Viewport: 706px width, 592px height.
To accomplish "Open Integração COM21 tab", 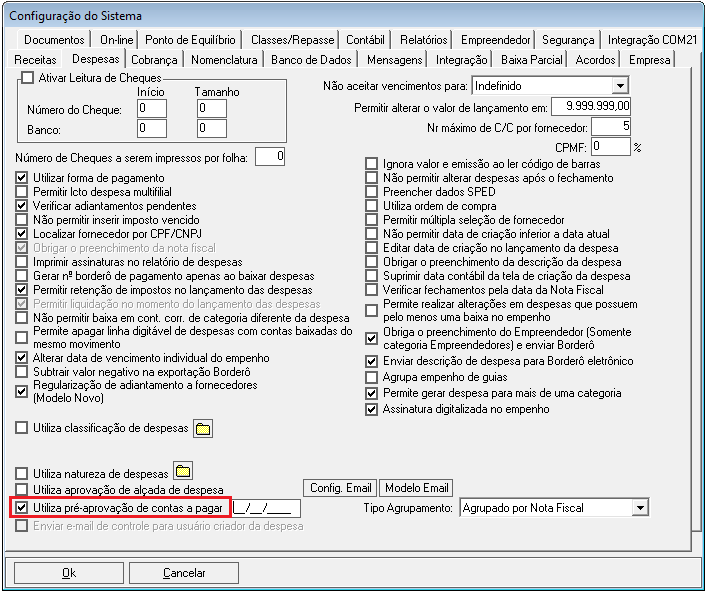I will 652,40.
